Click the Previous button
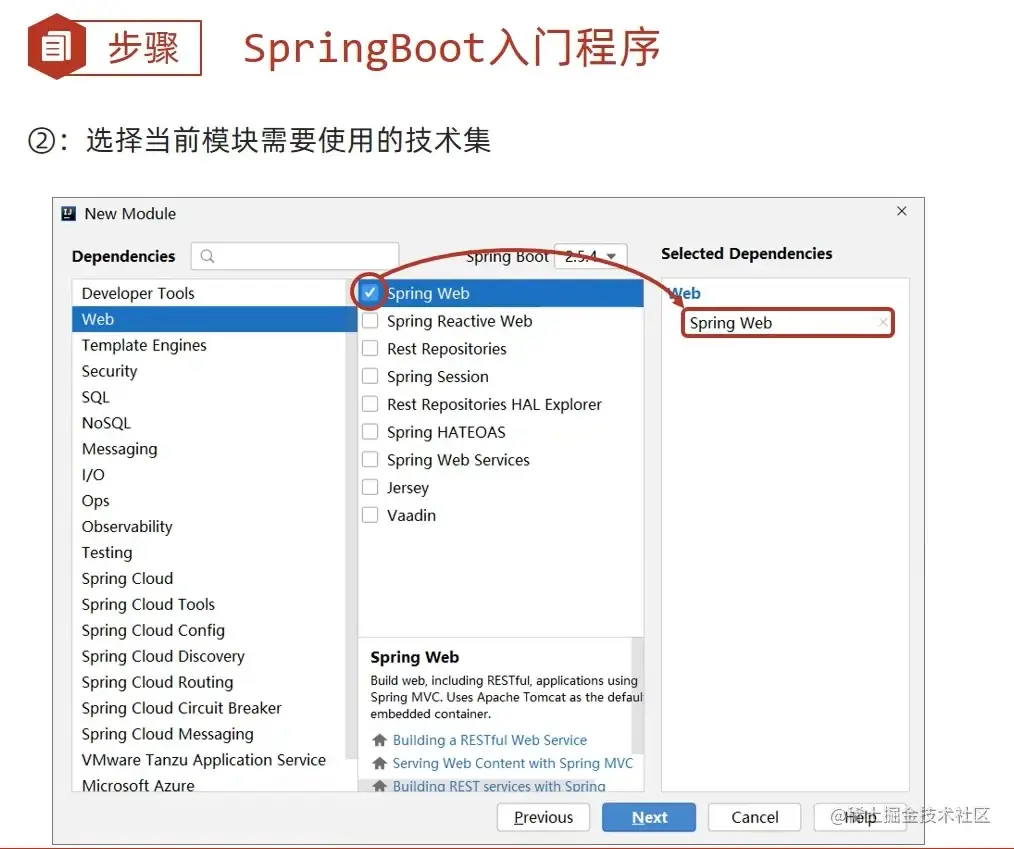Screen dimensions: 1014x849 pos(543,817)
